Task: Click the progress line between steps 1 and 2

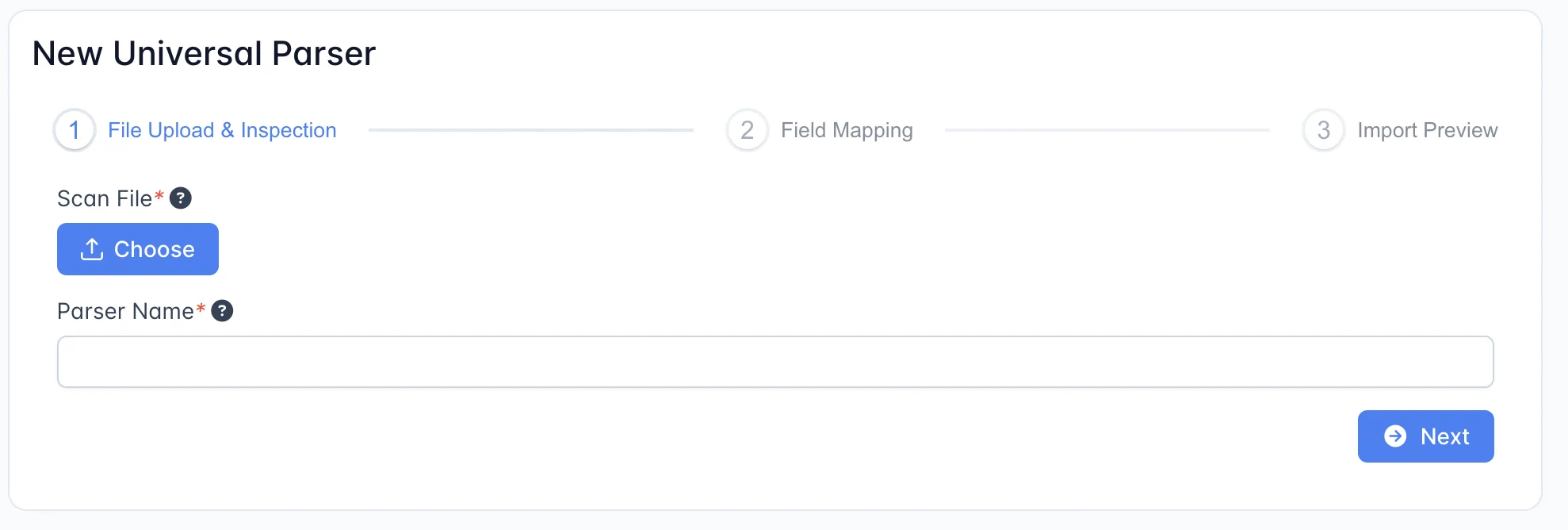Action: click(531, 130)
